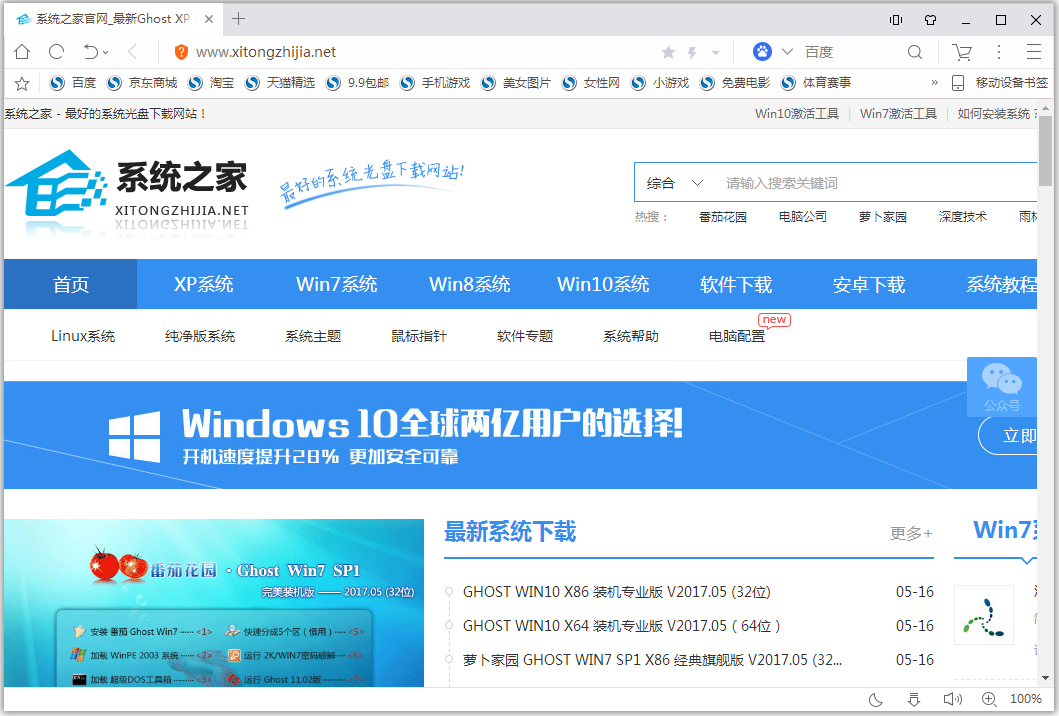
Task: Open the shopping cart icon
Action: point(962,52)
